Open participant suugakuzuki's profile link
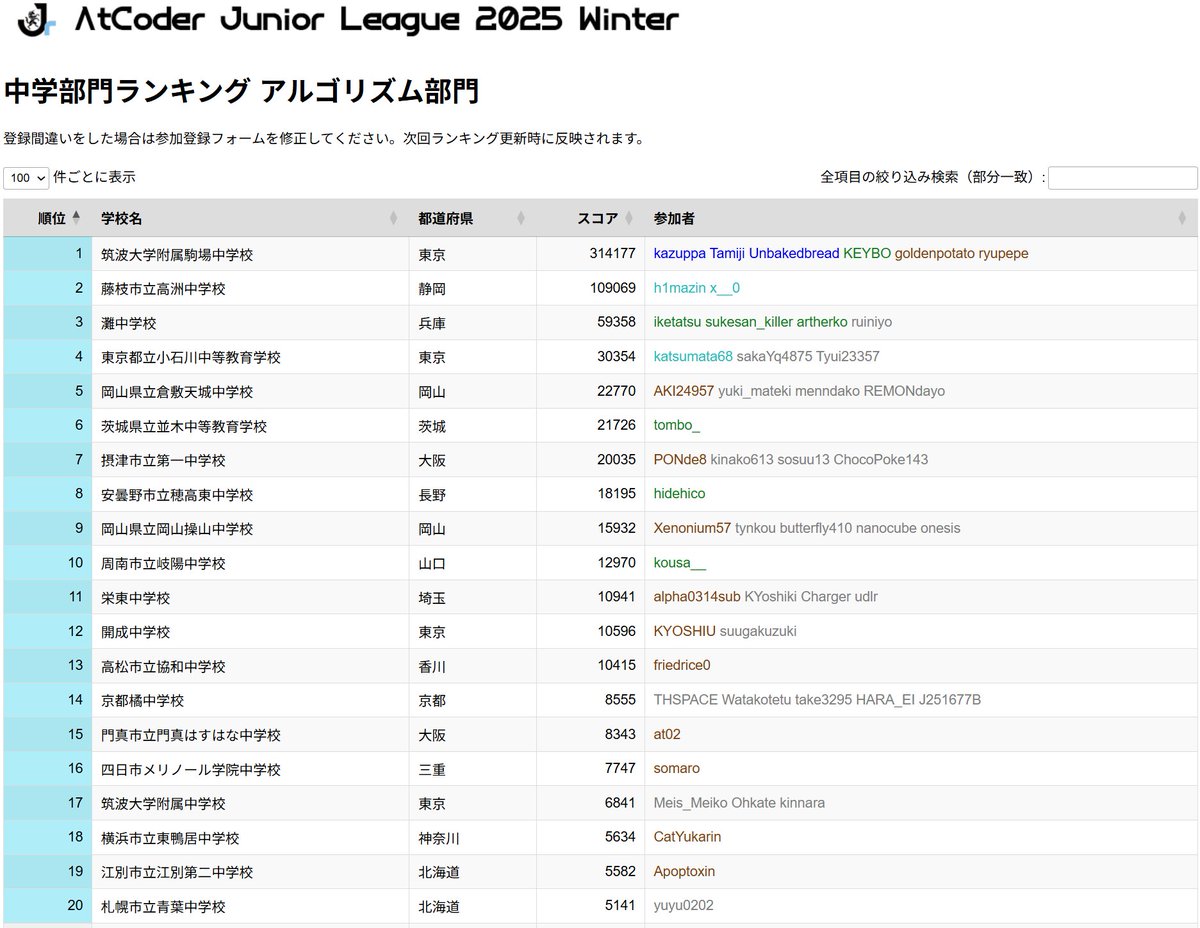This screenshot has width=1200, height=928. tap(758, 630)
